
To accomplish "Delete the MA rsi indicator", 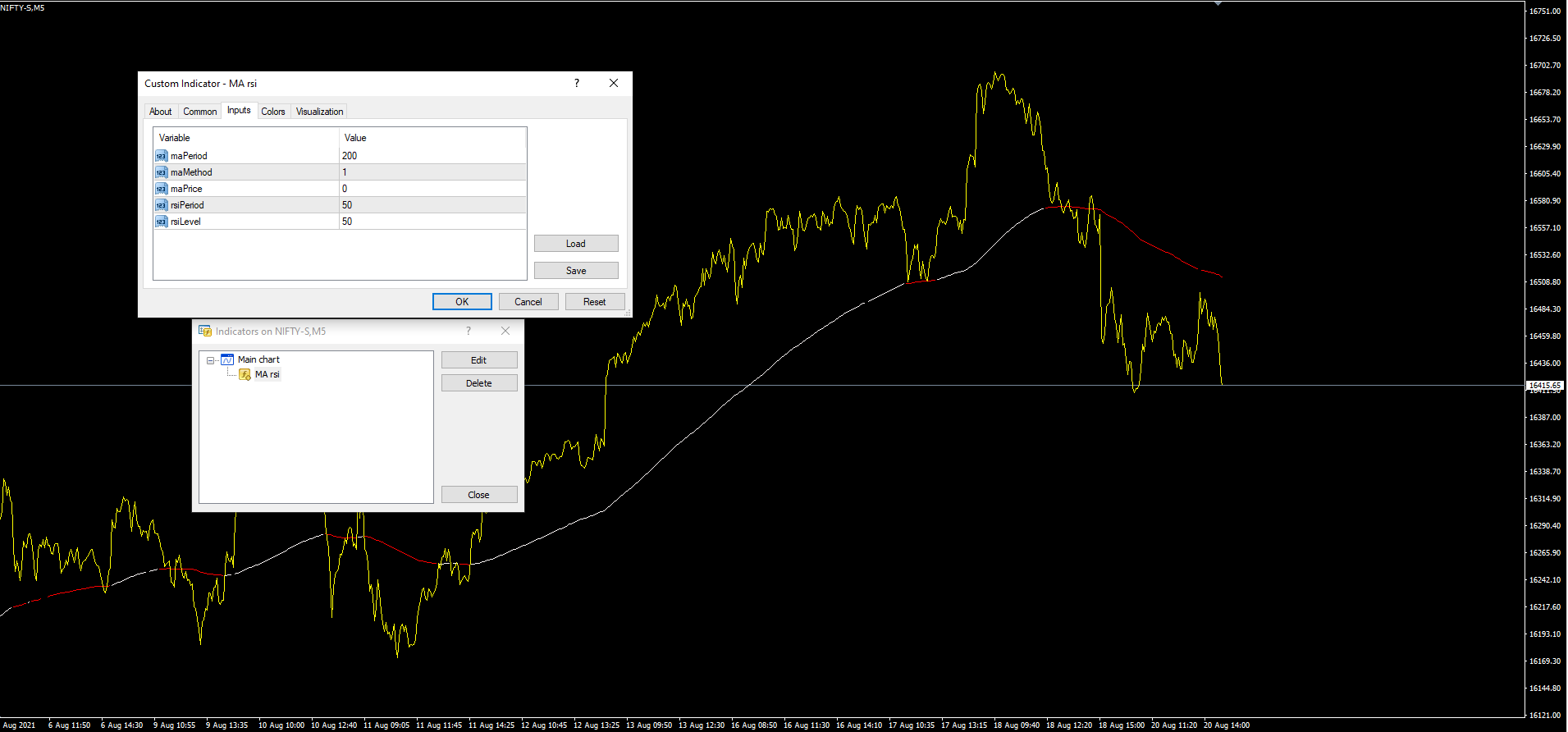I will pyautogui.click(x=479, y=383).
